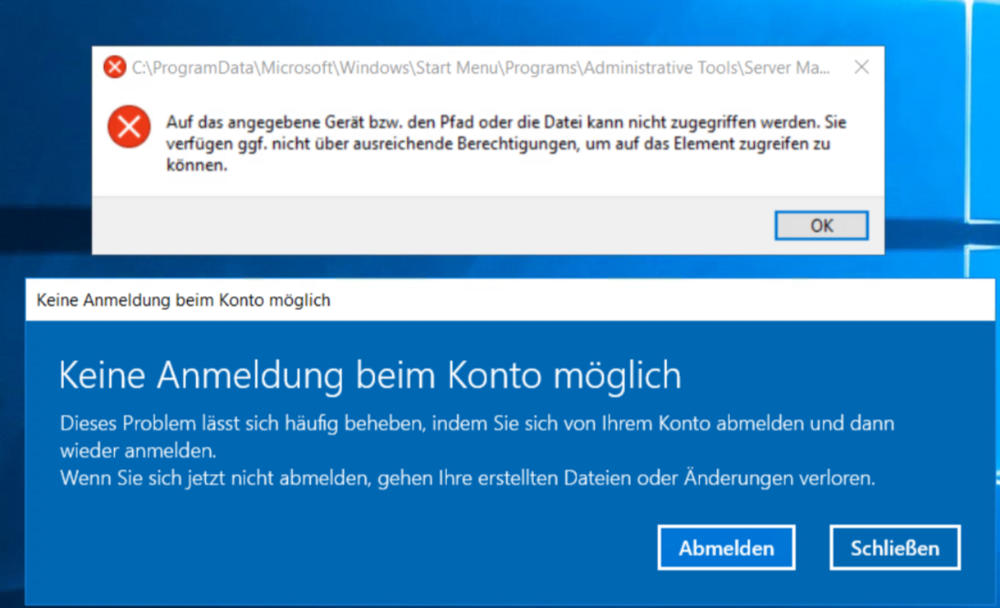Select the title 'Keine Anmeldung beim Konto möglich'
Image resolution: width=1000 pixels, height=608 pixels.
[370, 375]
